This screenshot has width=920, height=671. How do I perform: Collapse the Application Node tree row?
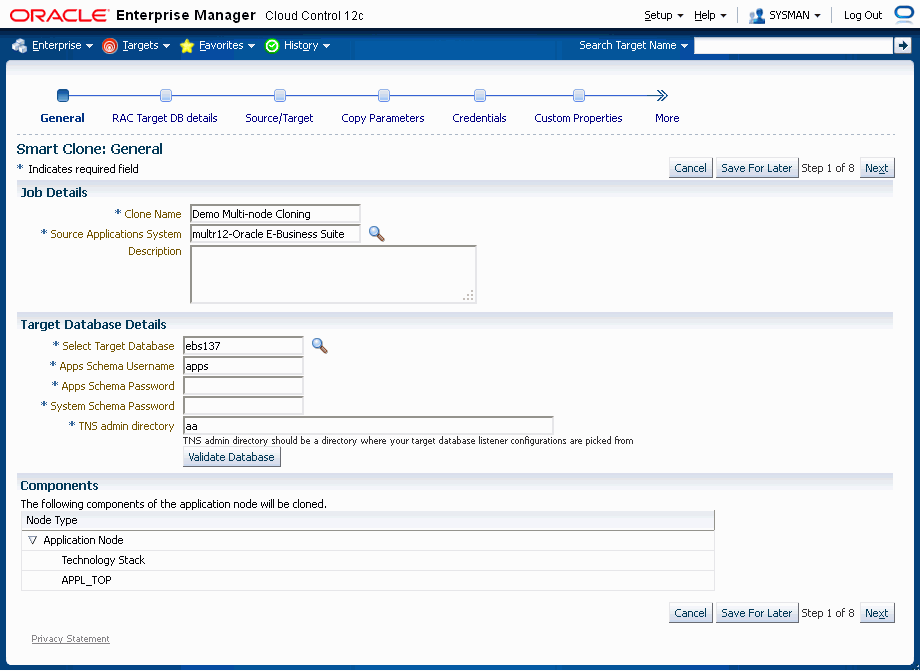[x=32, y=540]
